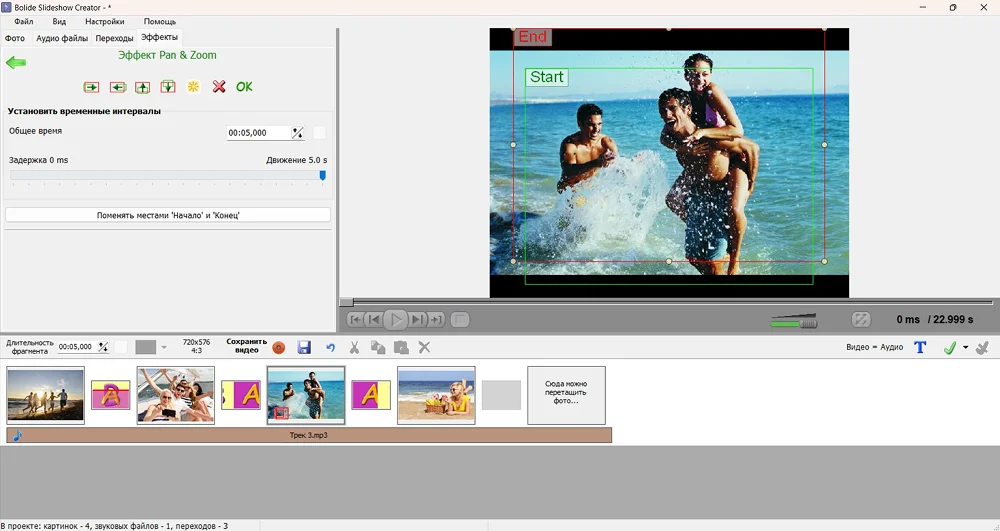Click the green back arrow icon
The image size is (1000, 531).
(x=15, y=63)
